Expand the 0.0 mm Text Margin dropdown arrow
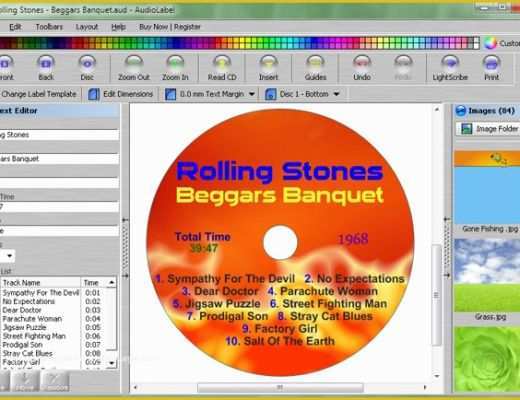Viewport: 520px width, 400px height. pyautogui.click(x=252, y=94)
